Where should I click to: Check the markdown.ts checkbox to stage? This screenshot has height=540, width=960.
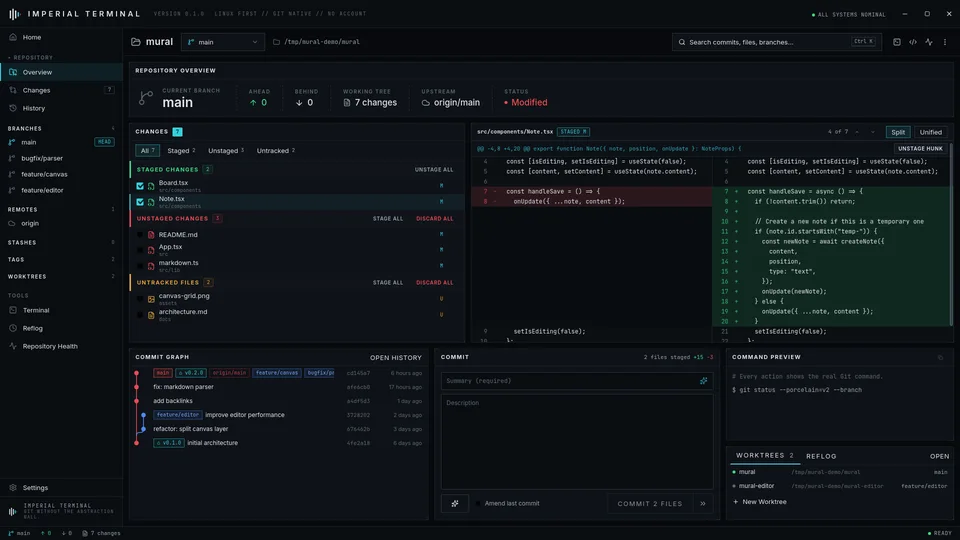(x=140, y=266)
